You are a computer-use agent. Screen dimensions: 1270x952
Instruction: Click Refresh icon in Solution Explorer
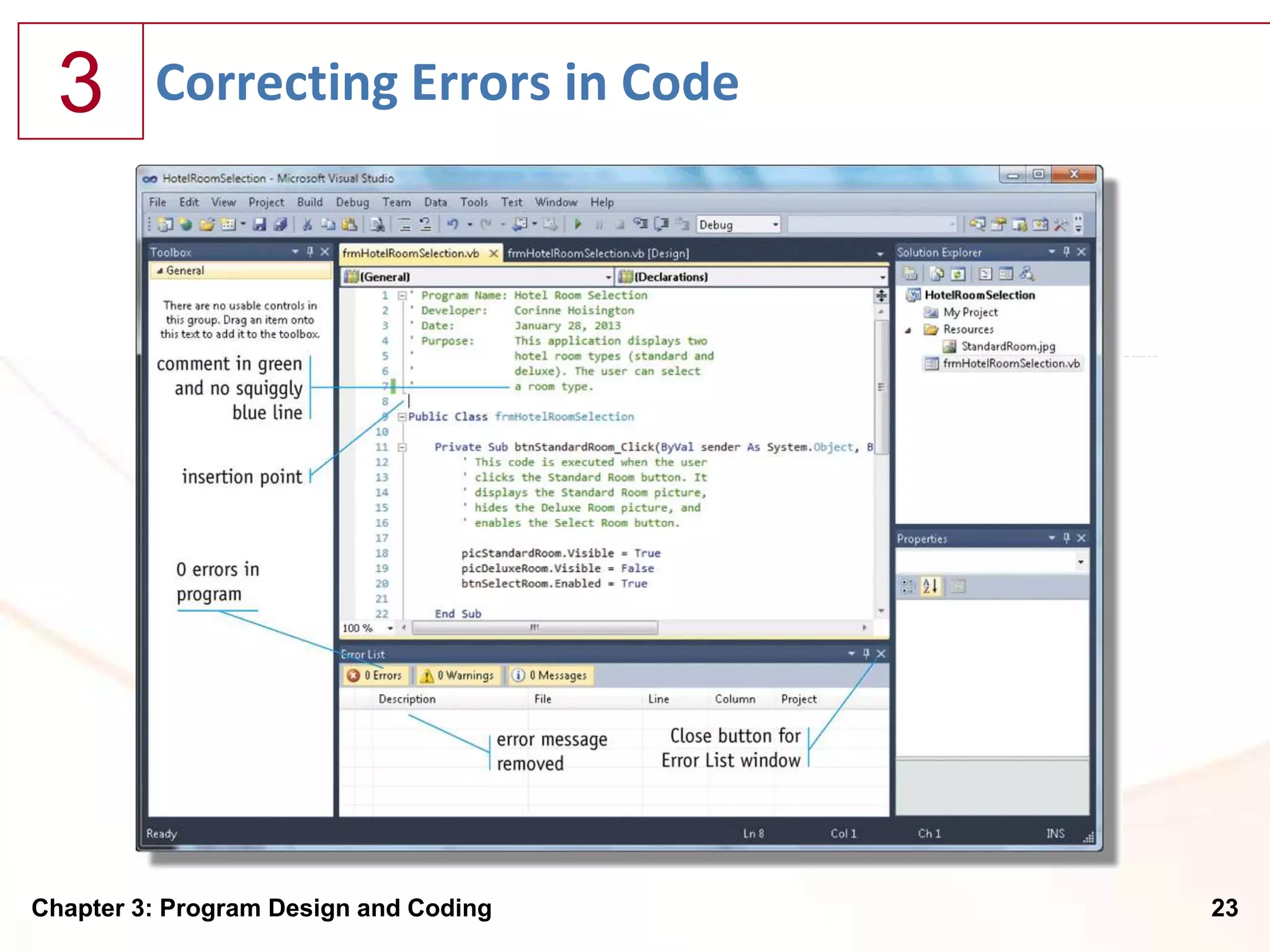(x=958, y=274)
